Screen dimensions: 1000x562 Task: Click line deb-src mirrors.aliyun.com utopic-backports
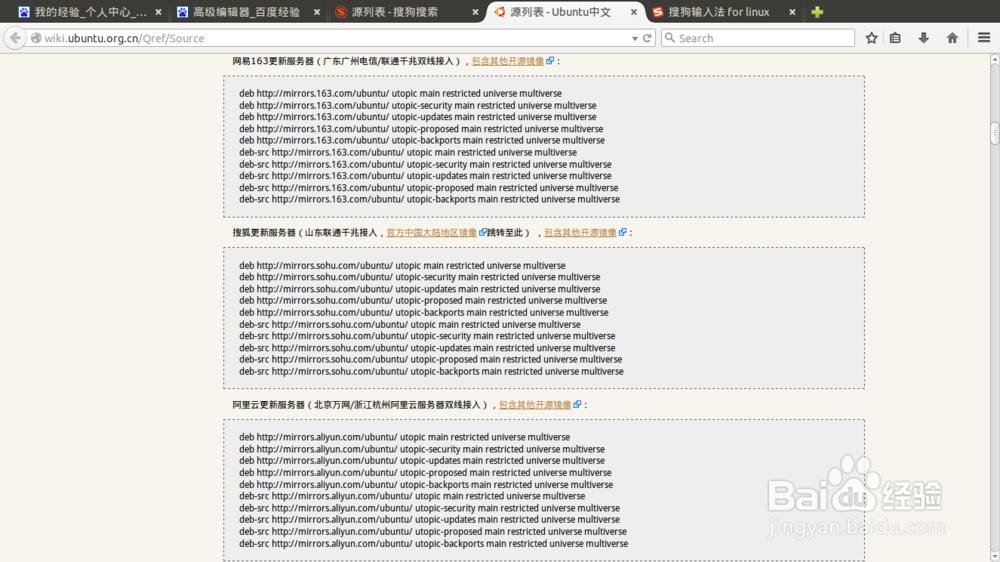pyautogui.click(x=434, y=544)
